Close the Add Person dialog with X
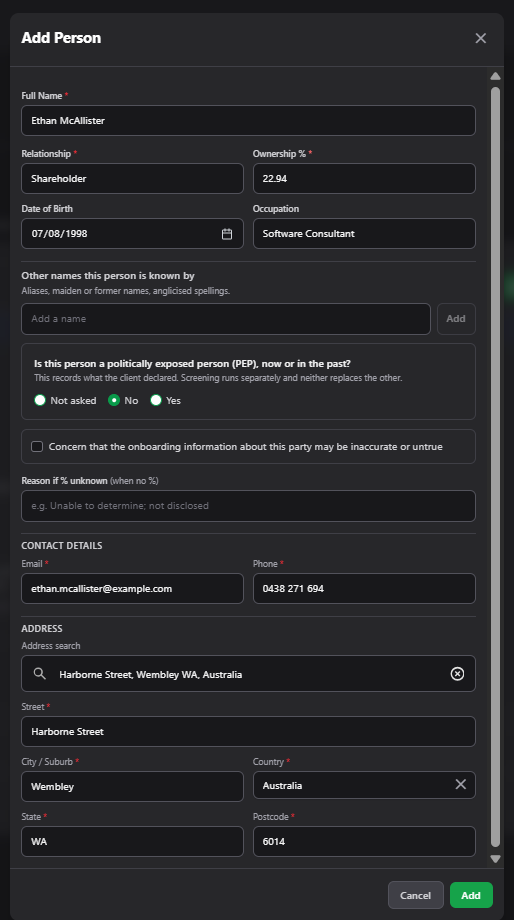The image size is (514, 920). [481, 38]
